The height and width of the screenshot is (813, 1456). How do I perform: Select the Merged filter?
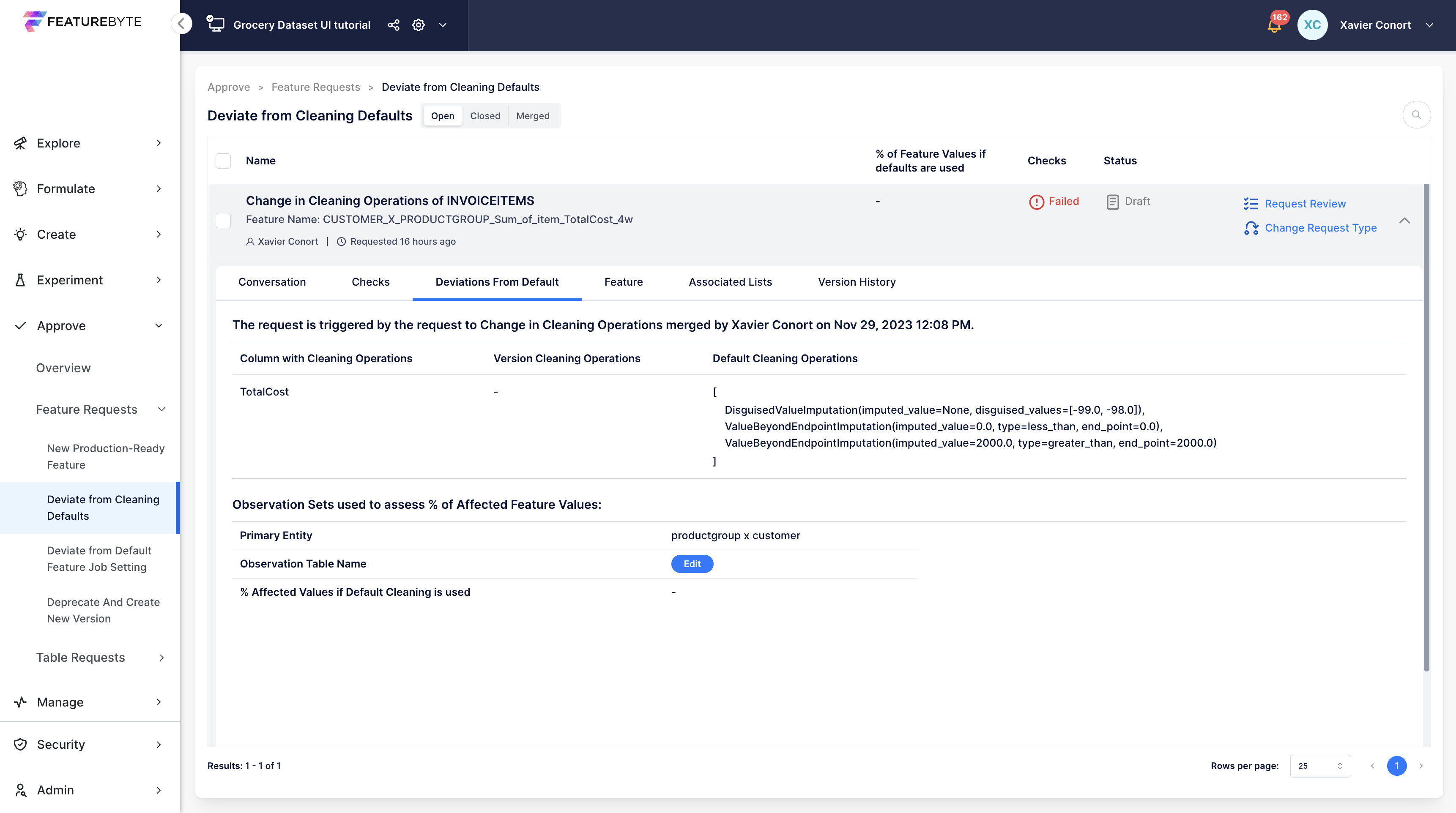pyautogui.click(x=532, y=116)
